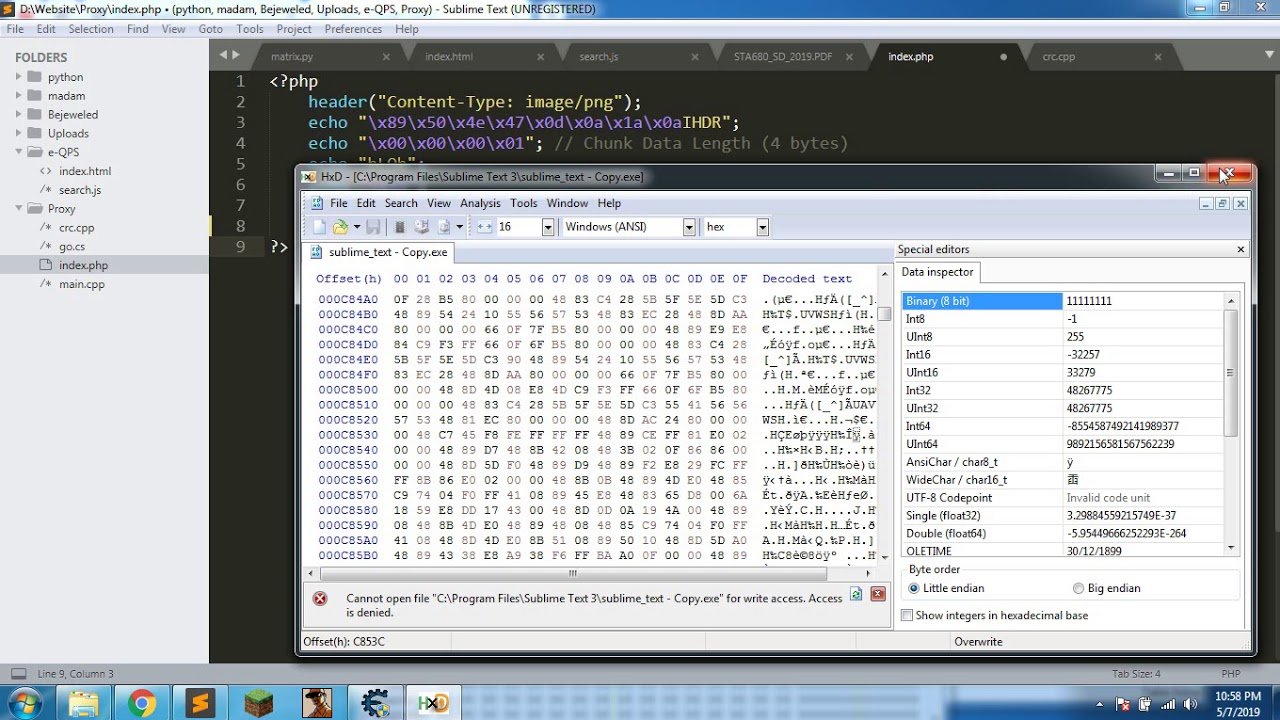Collapse Proxy folder in sidebar
1280x720 pixels.
click(18, 209)
